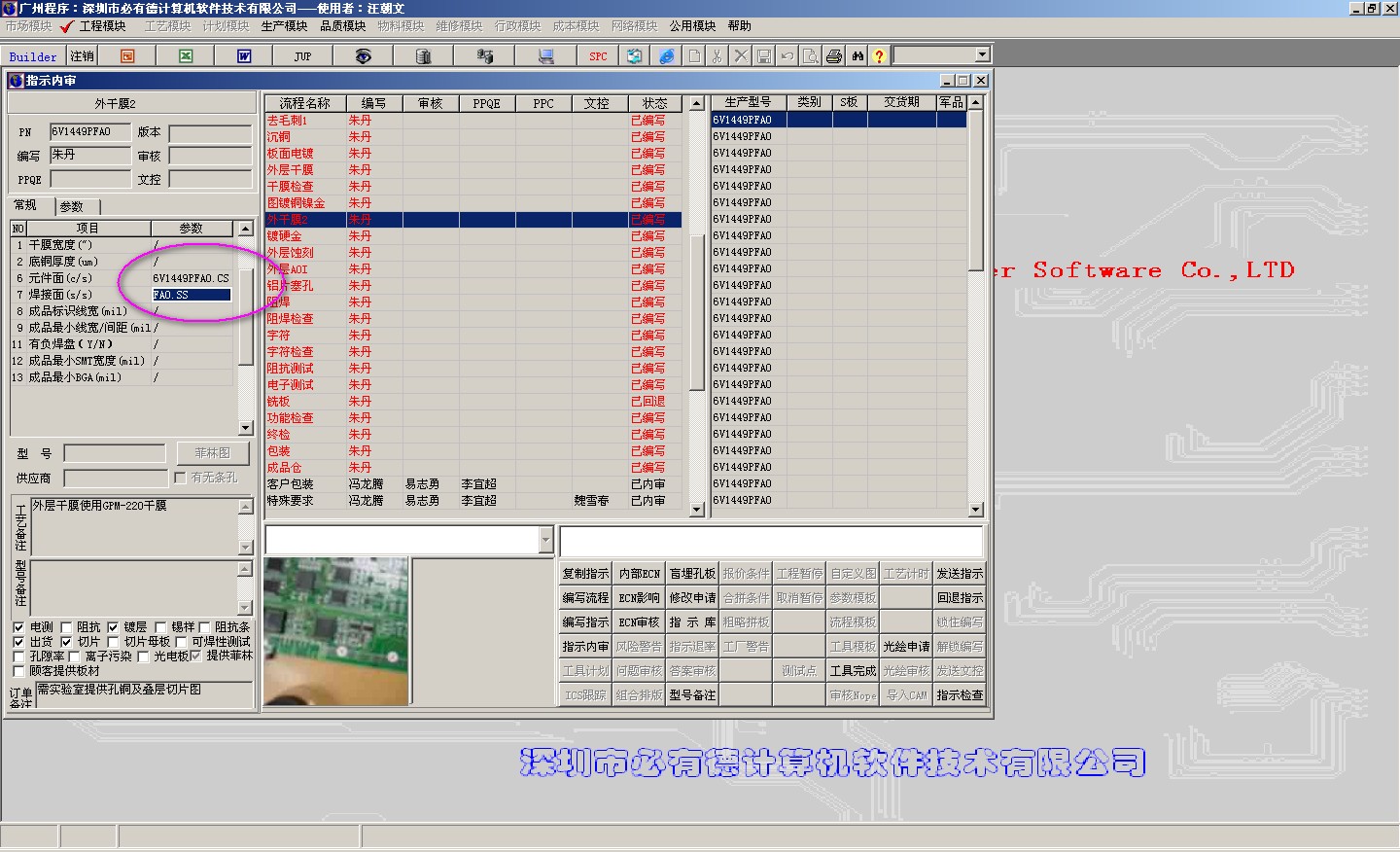
Task: Click the printer icon in toolbar
Action: coord(833,56)
